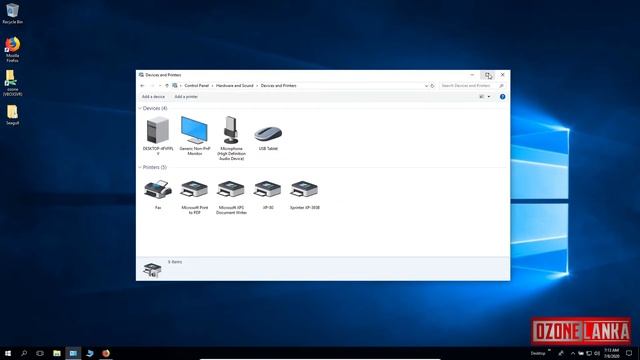The width and height of the screenshot is (640, 360).
Task: Click the Hardware and Sound breadcrumb
Action: 235,86
